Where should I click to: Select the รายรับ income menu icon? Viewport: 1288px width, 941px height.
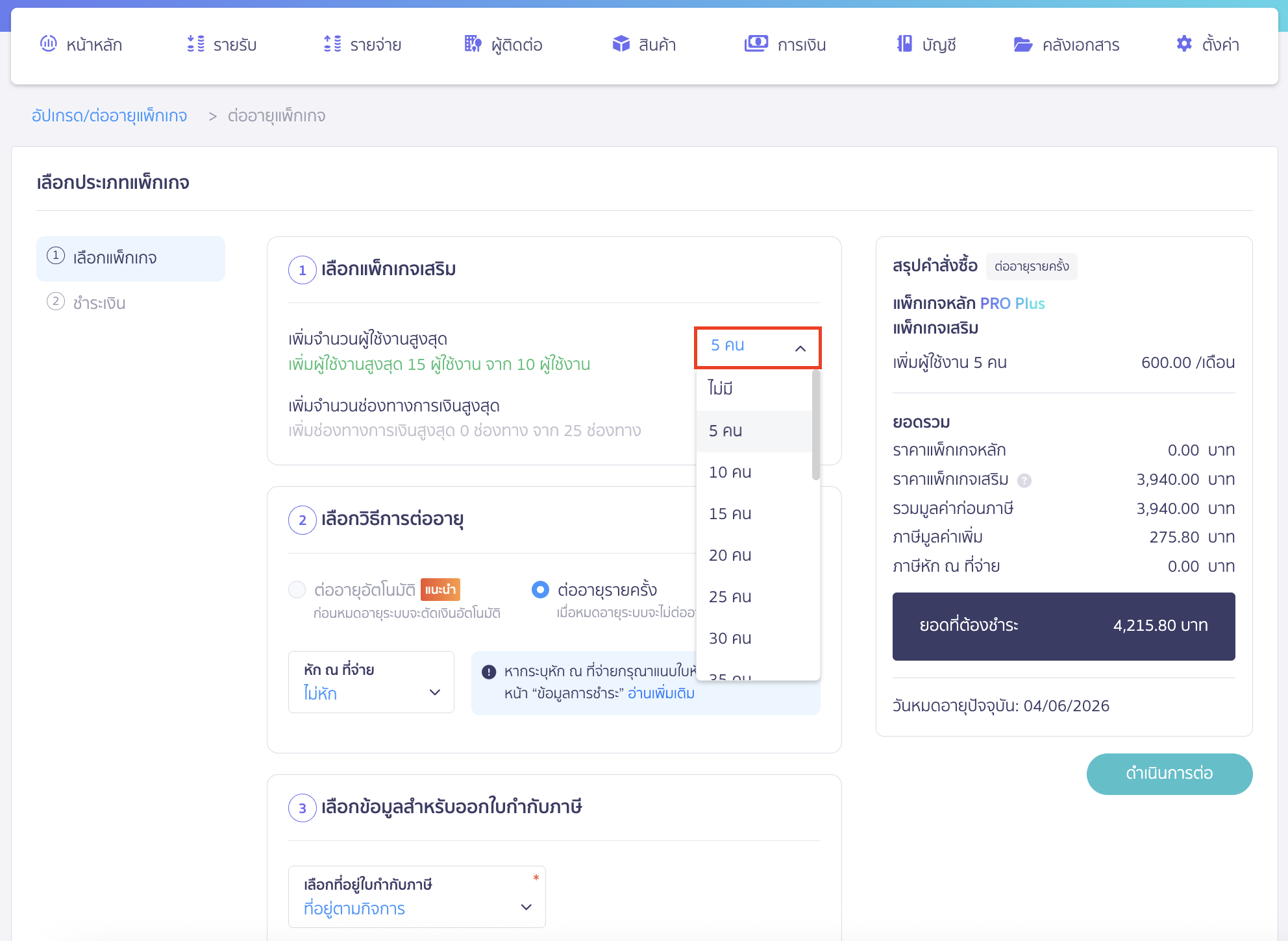[194, 44]
